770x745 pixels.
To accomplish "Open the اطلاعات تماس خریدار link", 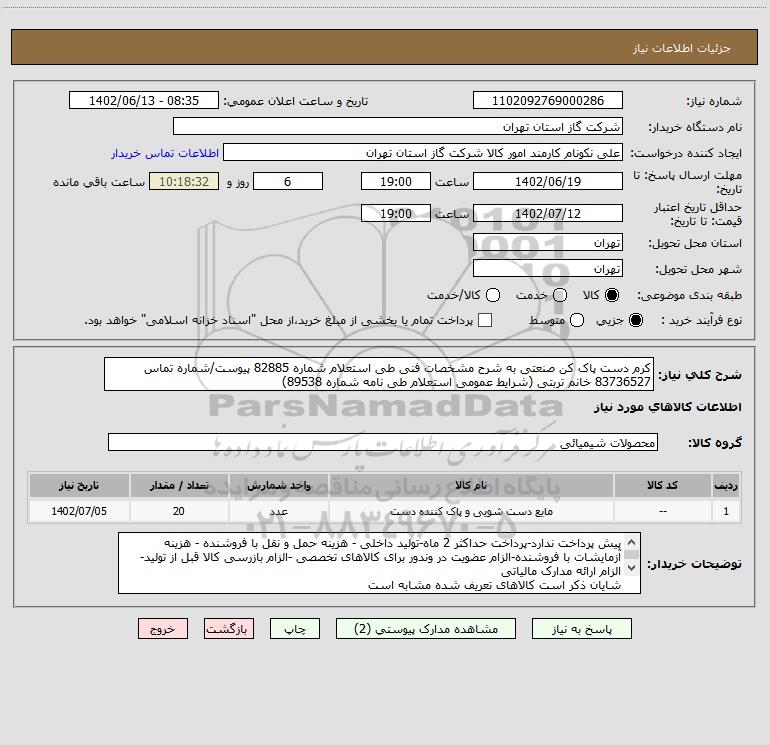I will point(165,153).
